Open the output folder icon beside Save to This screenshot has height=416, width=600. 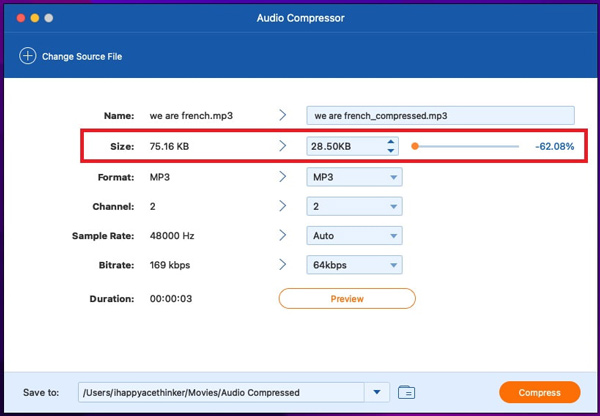[x=406, y=392]
